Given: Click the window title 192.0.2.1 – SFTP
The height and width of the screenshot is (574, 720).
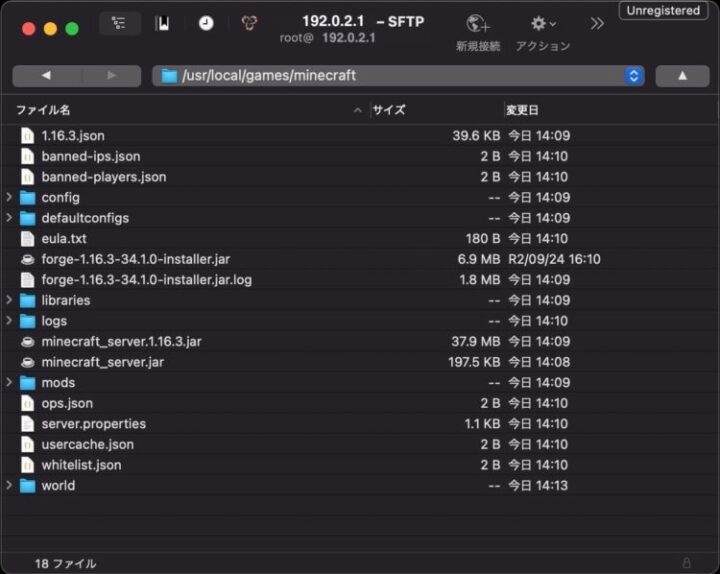Looking at the screenshot, I should 363,21.
